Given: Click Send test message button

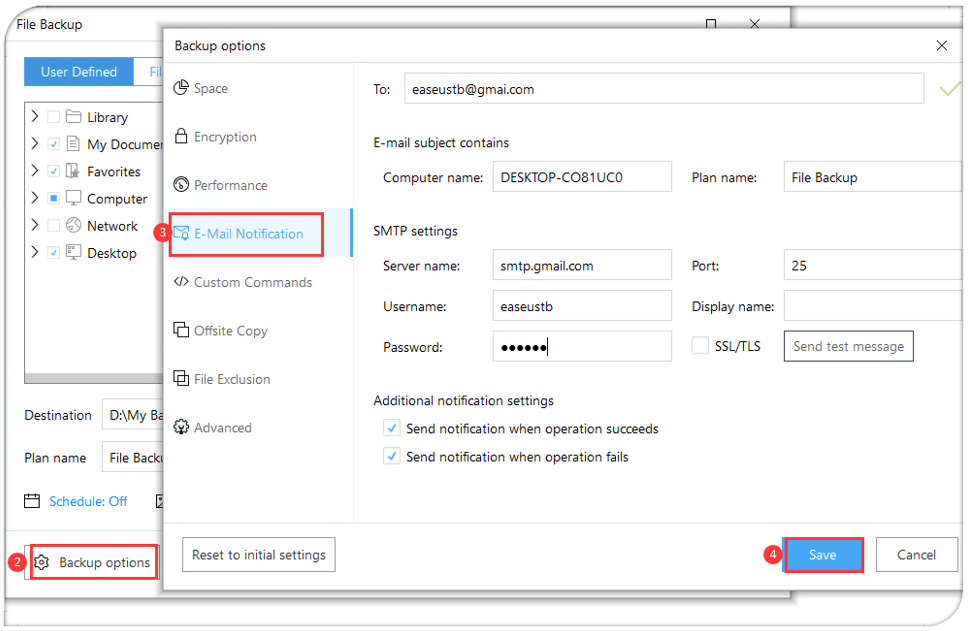Looking at the screenshot, I should tap(848, 346).
